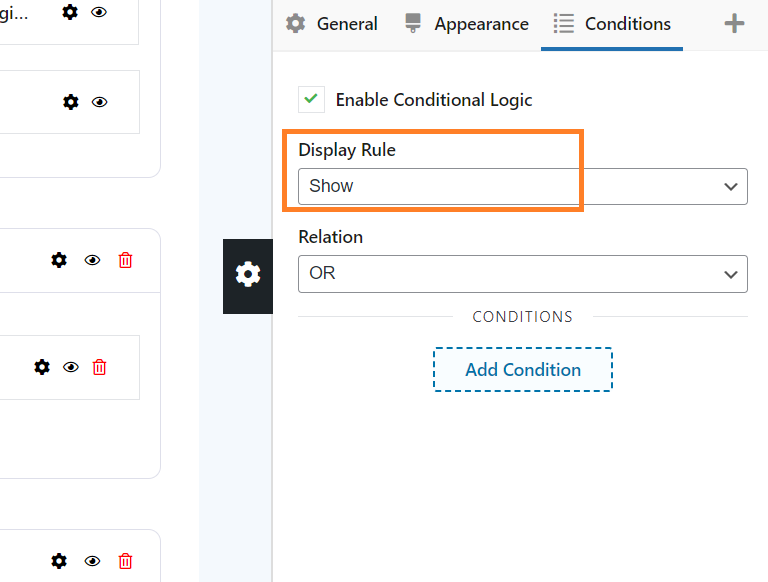Open settings gear in the boxed row beside trash

(x=42, y=367)
